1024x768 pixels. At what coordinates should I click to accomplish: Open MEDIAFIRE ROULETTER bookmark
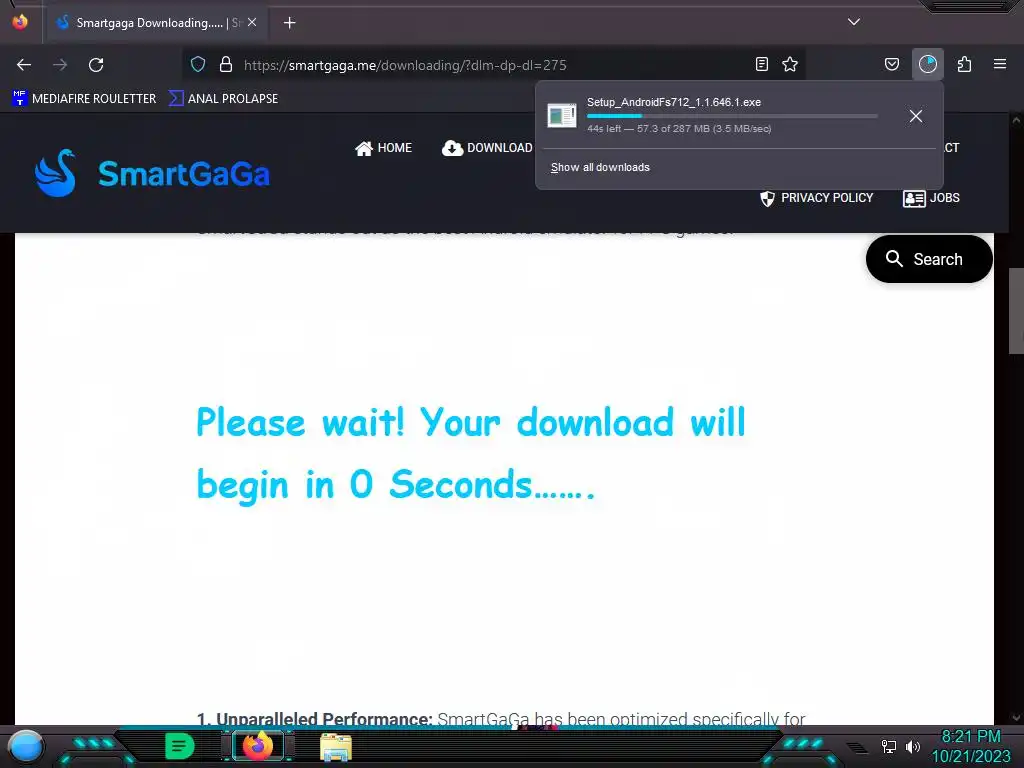pyautogui.click(x=84, y=99)
